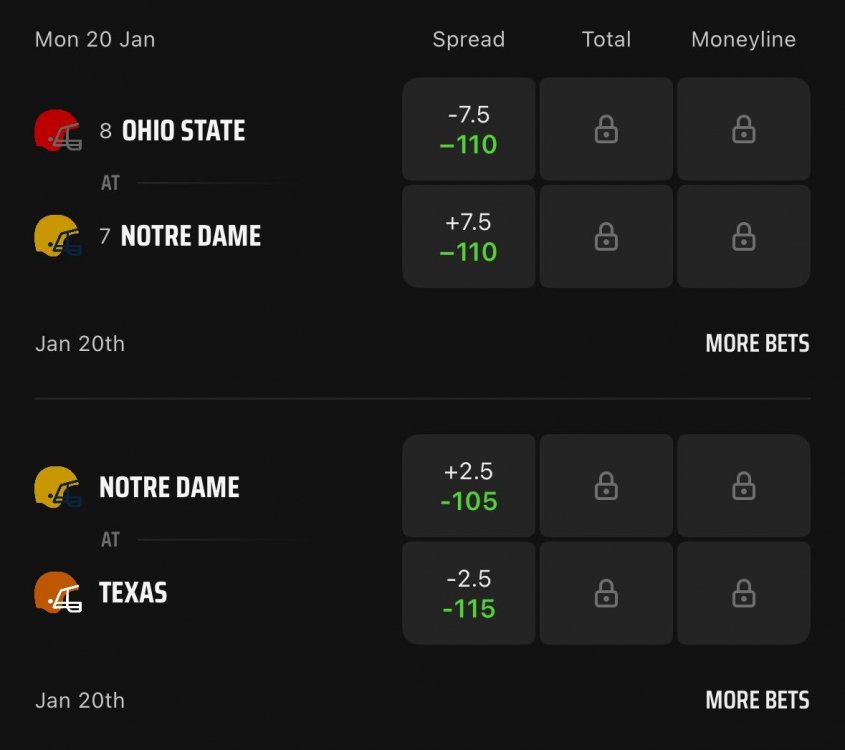Select Notre Dame +2.5 spread at -105

[468, 486]
